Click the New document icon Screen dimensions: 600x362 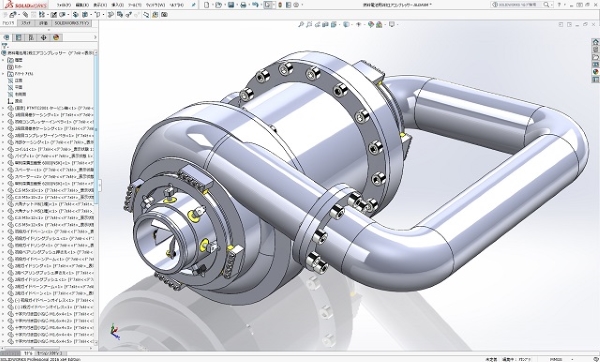[x=207, y=5]
